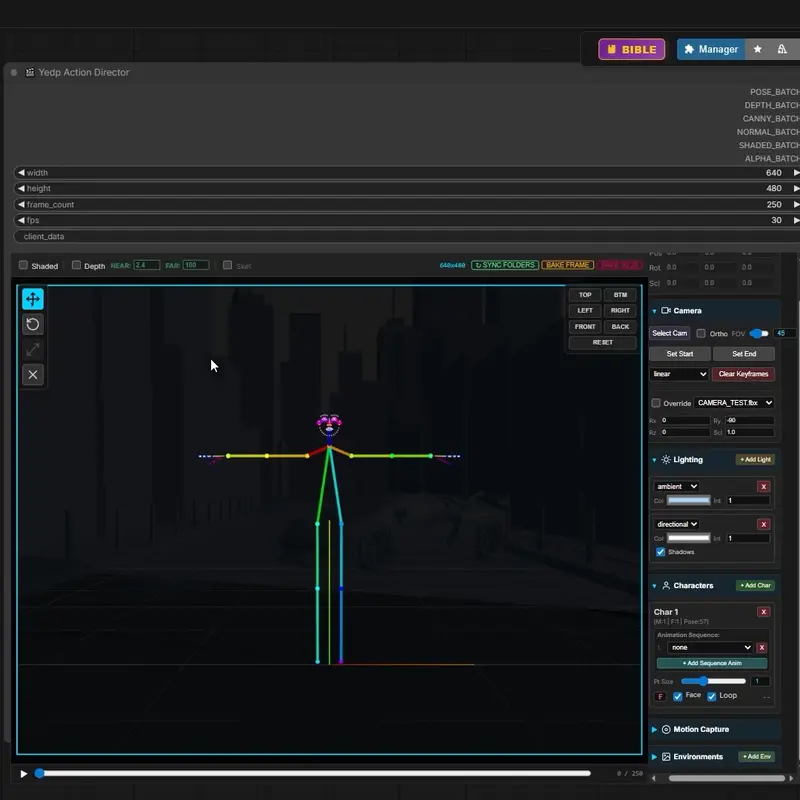Open the linear interpolation dropdown

coord(679,374)
